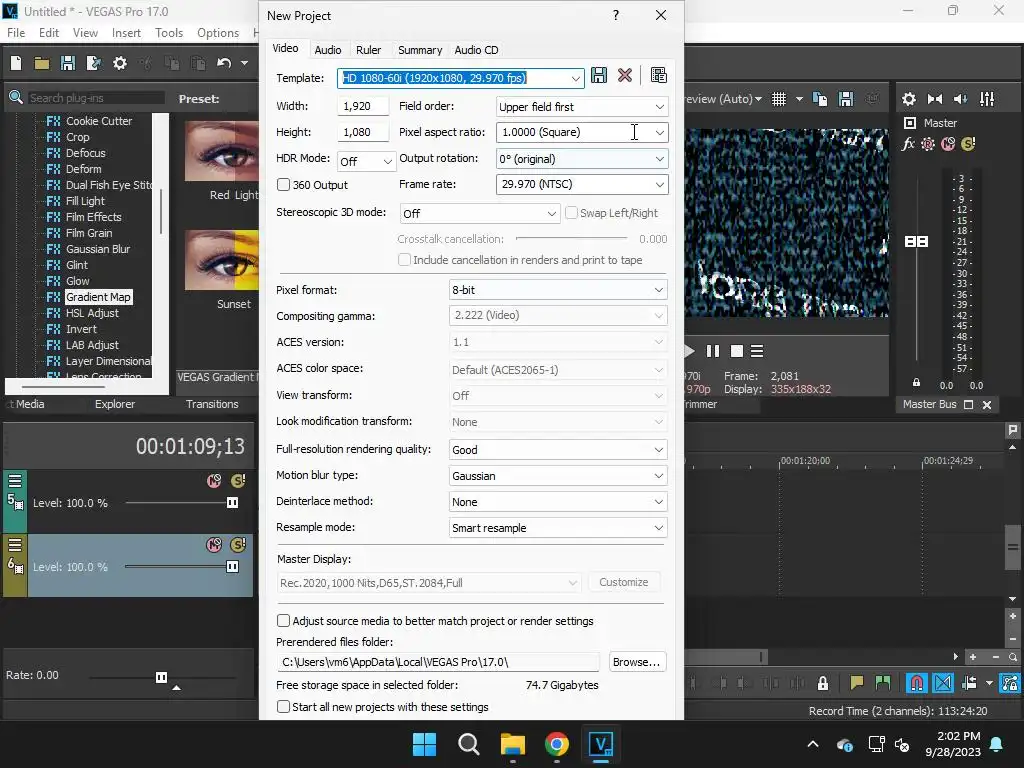This screenshot has width=1024, height=768.
Task: Toggle the automatic crossfades icon
Action: (943, 683)
